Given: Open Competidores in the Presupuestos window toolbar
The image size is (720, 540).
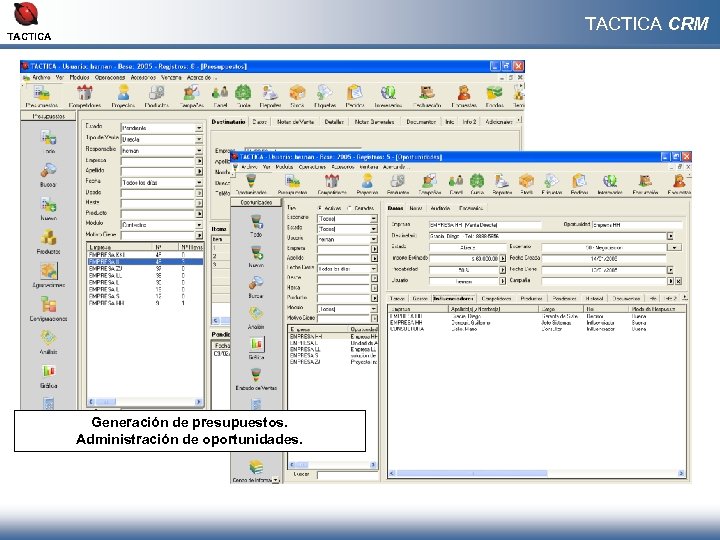Looking at the screenshot, I should [84, 96].
